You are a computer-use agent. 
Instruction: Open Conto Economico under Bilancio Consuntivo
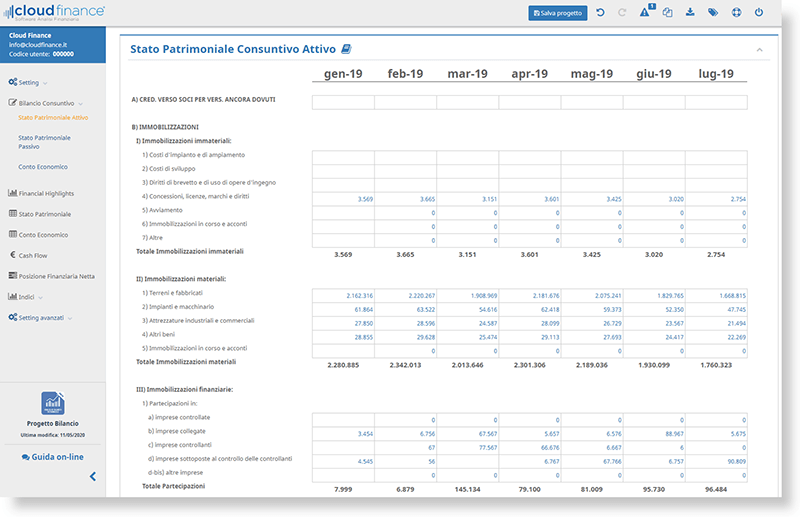coord(43,167)
